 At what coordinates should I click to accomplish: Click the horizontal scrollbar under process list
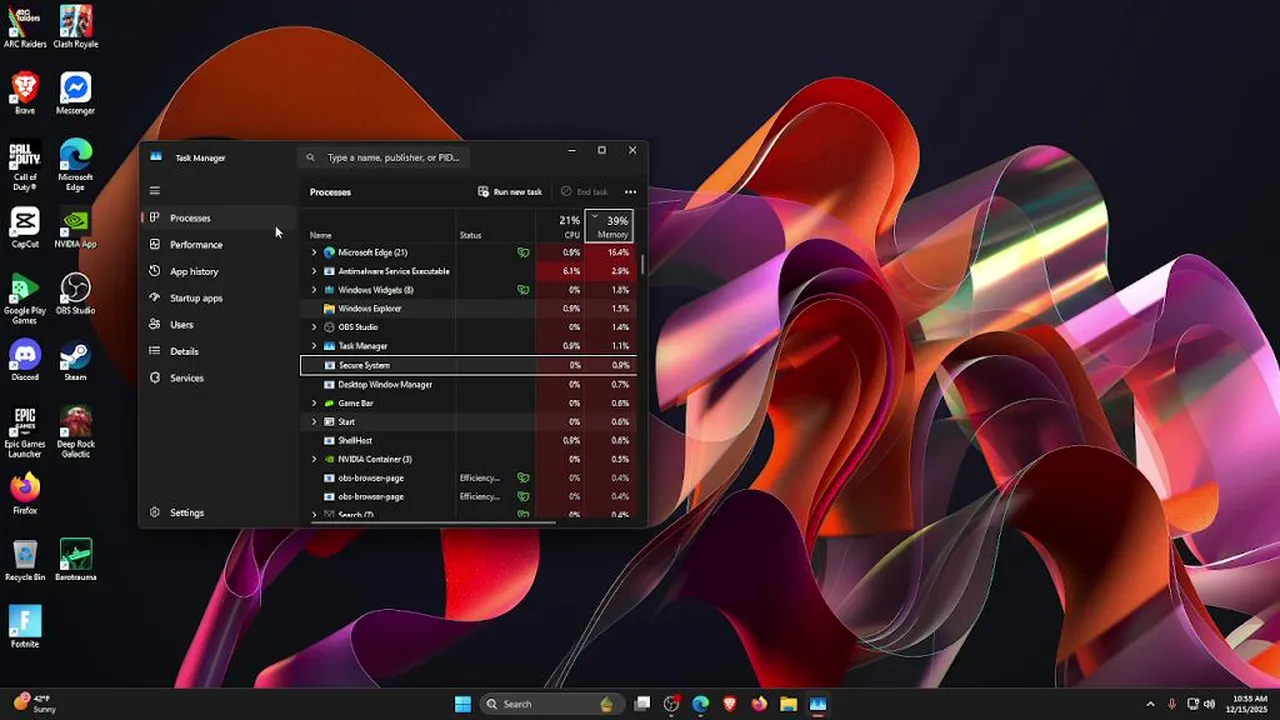432,521
